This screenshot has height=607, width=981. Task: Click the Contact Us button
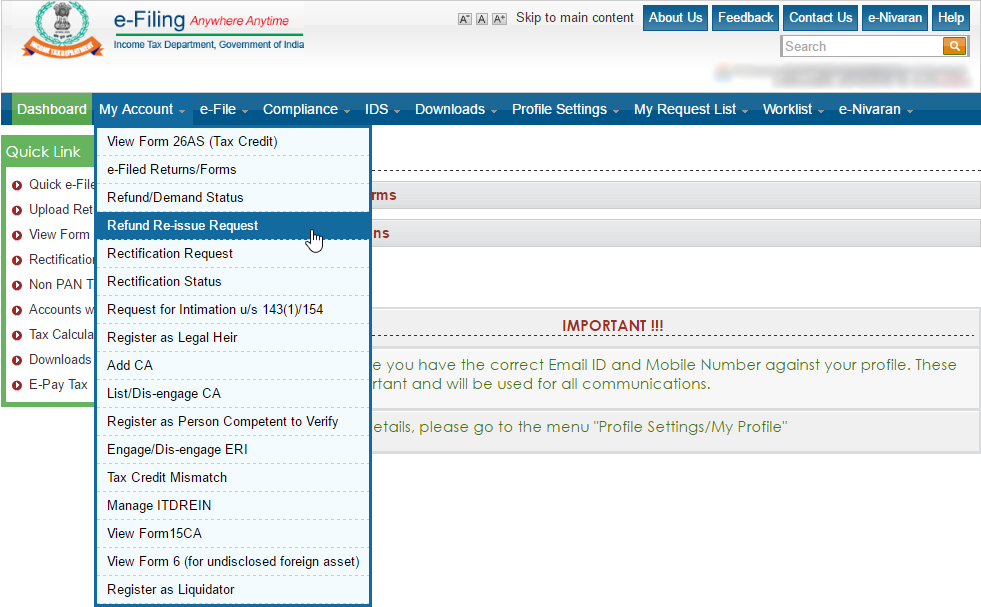(x=820, y=18)
